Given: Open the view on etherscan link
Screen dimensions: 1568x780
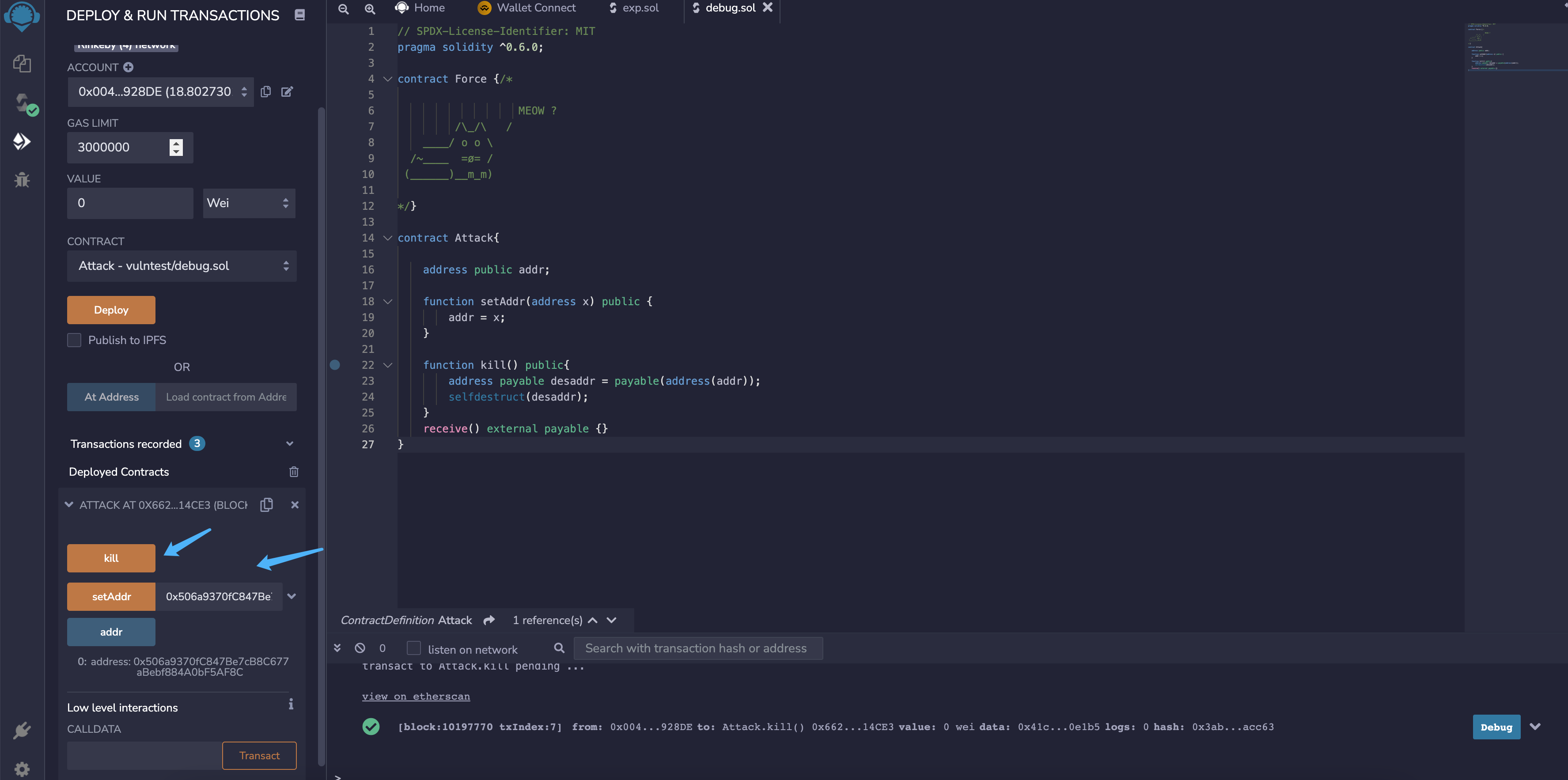Looking at the screenshot, I should (x=416, y=696).
